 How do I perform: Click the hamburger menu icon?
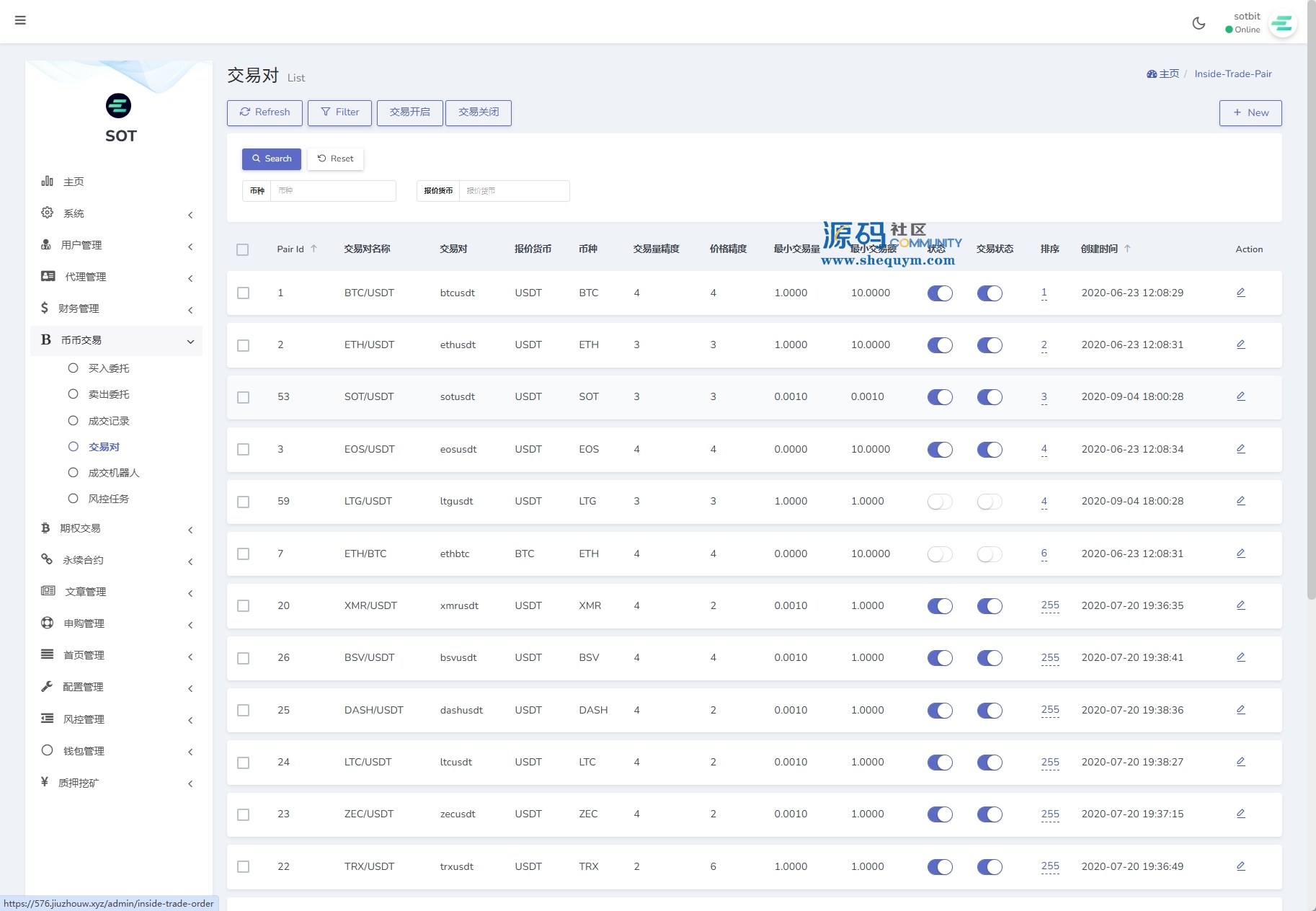pos(20,20)
